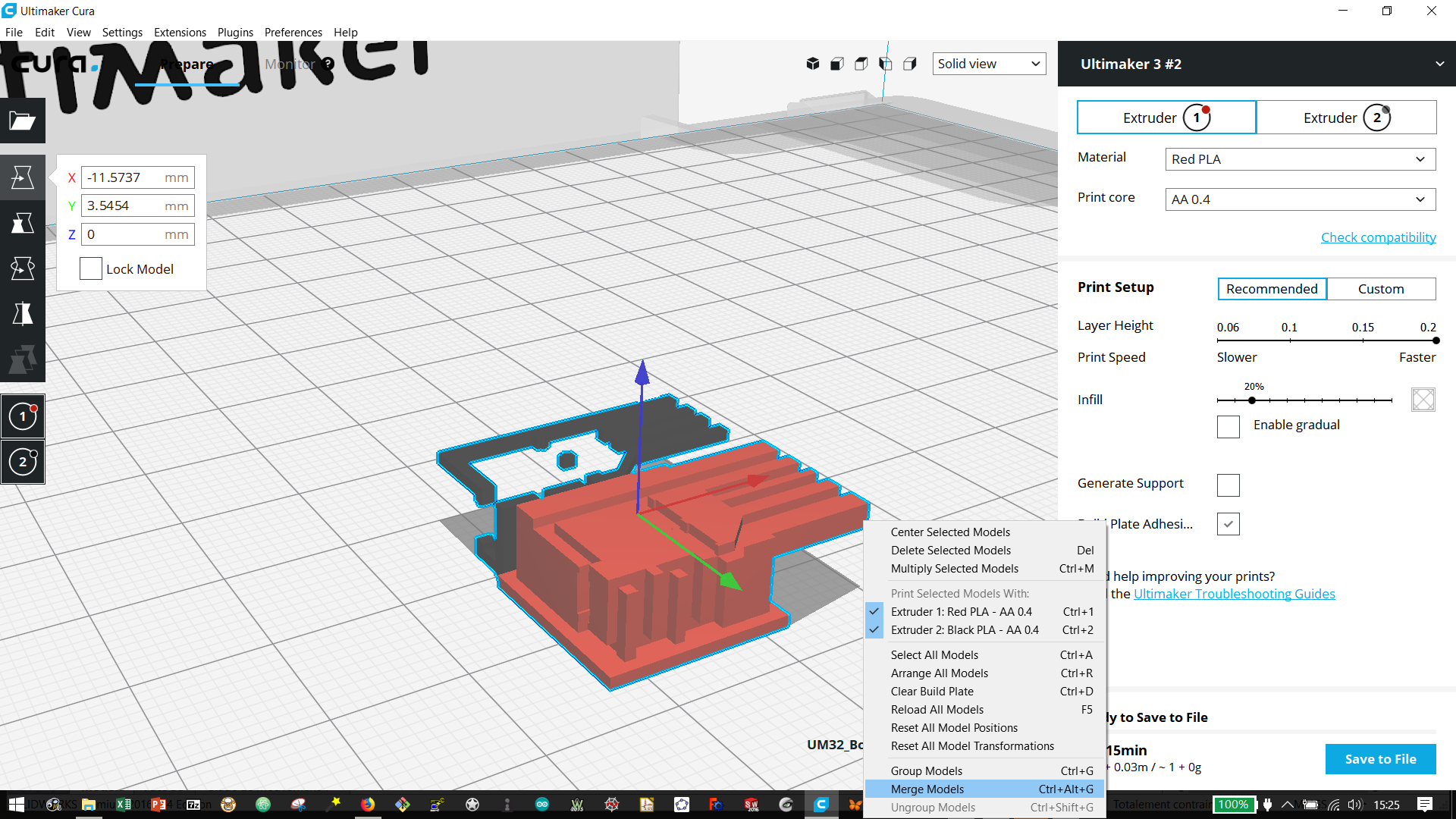This screenshot has height=819, width=1456.
Task: Open the Plugins menu
Action: click(x=235, y=32)
